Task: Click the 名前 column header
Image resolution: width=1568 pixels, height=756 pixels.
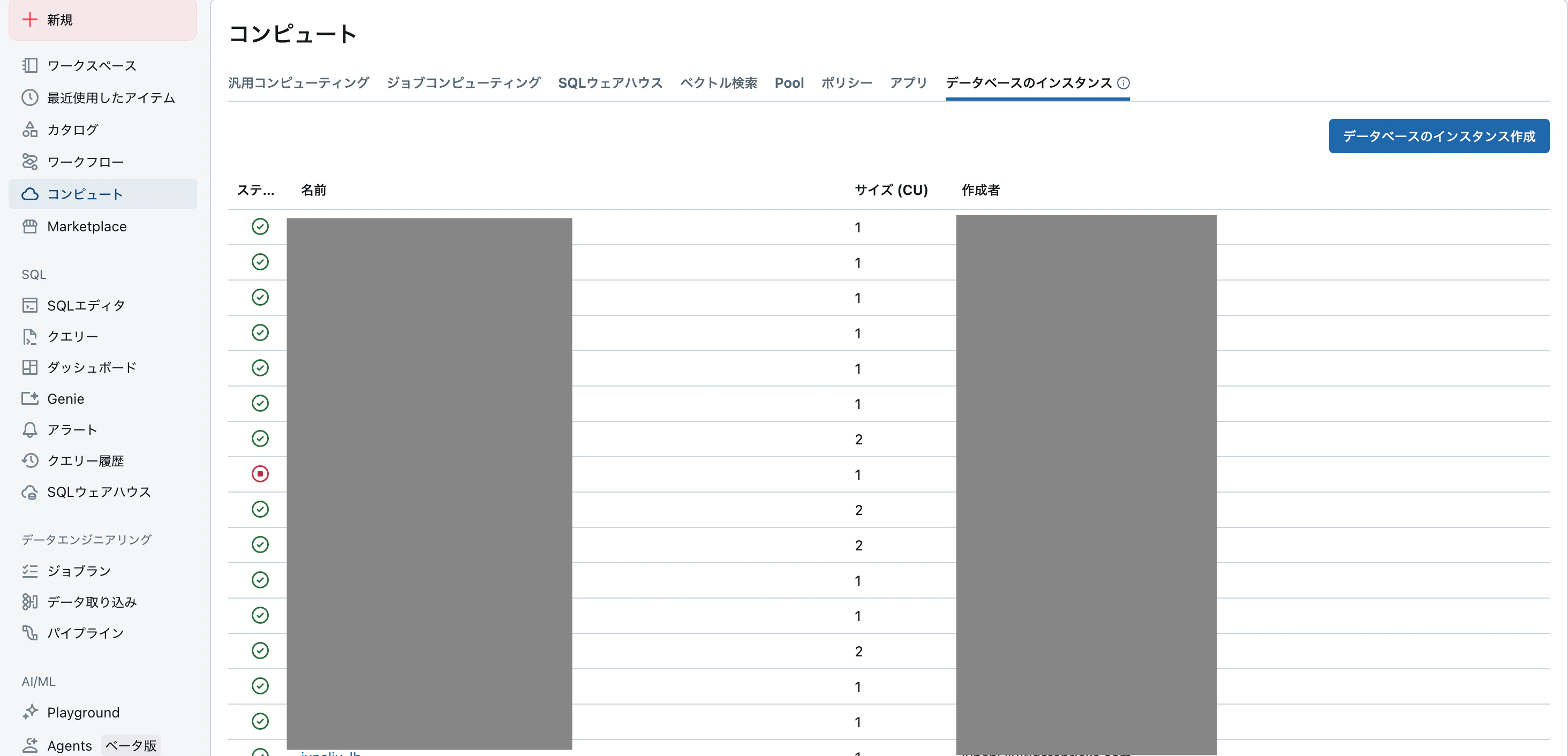Action: 314,190
